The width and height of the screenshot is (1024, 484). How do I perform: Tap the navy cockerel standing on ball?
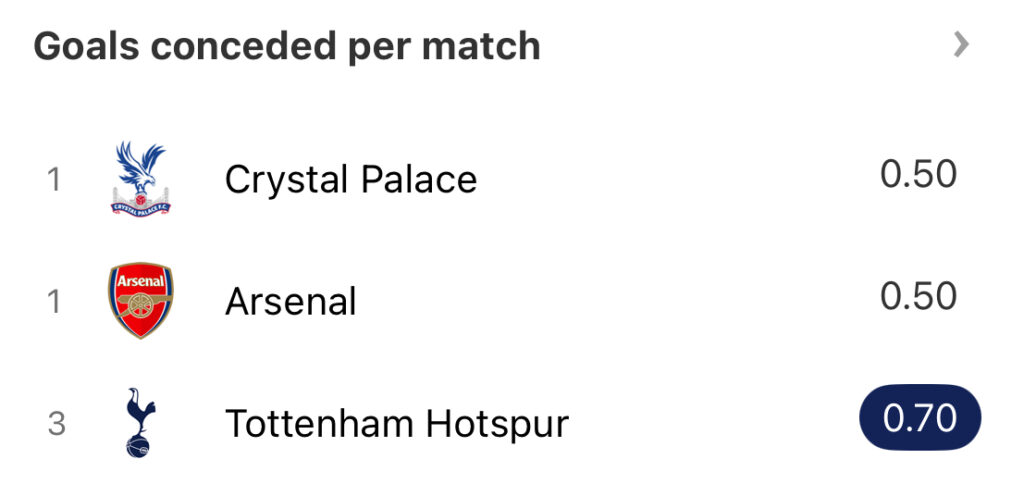tap(140, 423)
